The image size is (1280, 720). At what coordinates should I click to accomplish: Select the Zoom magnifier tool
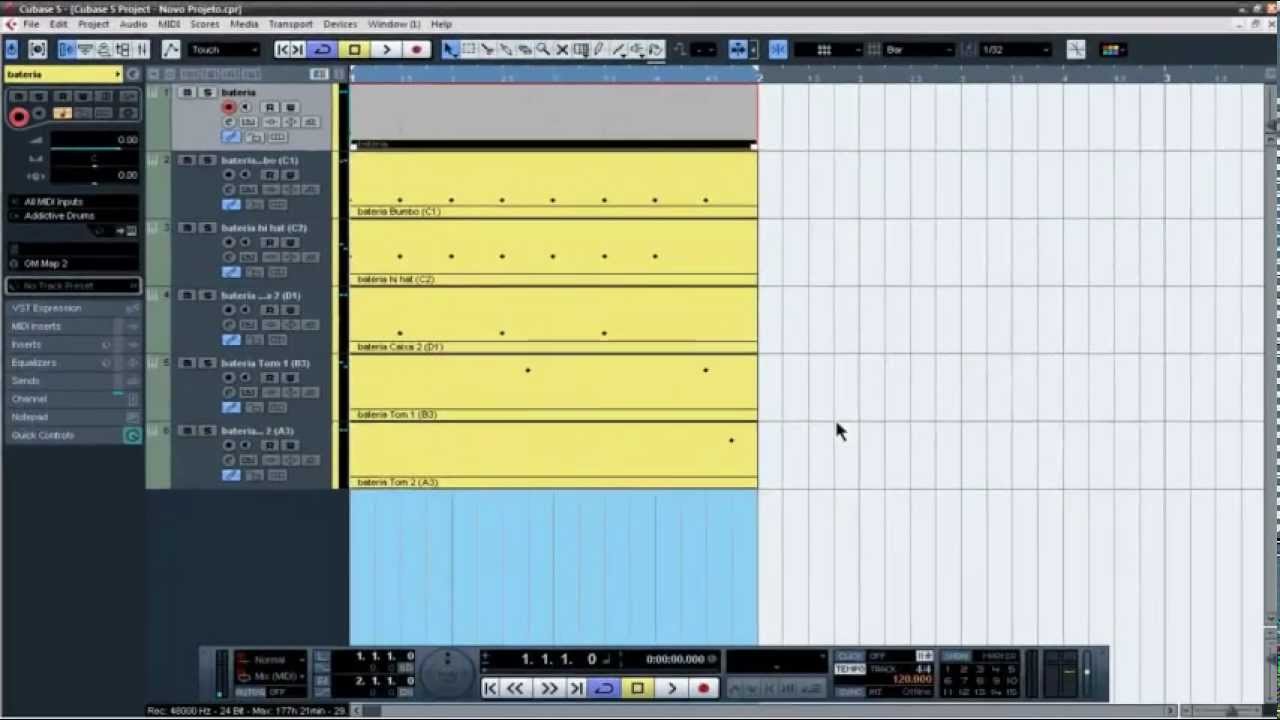coord(543,49)
